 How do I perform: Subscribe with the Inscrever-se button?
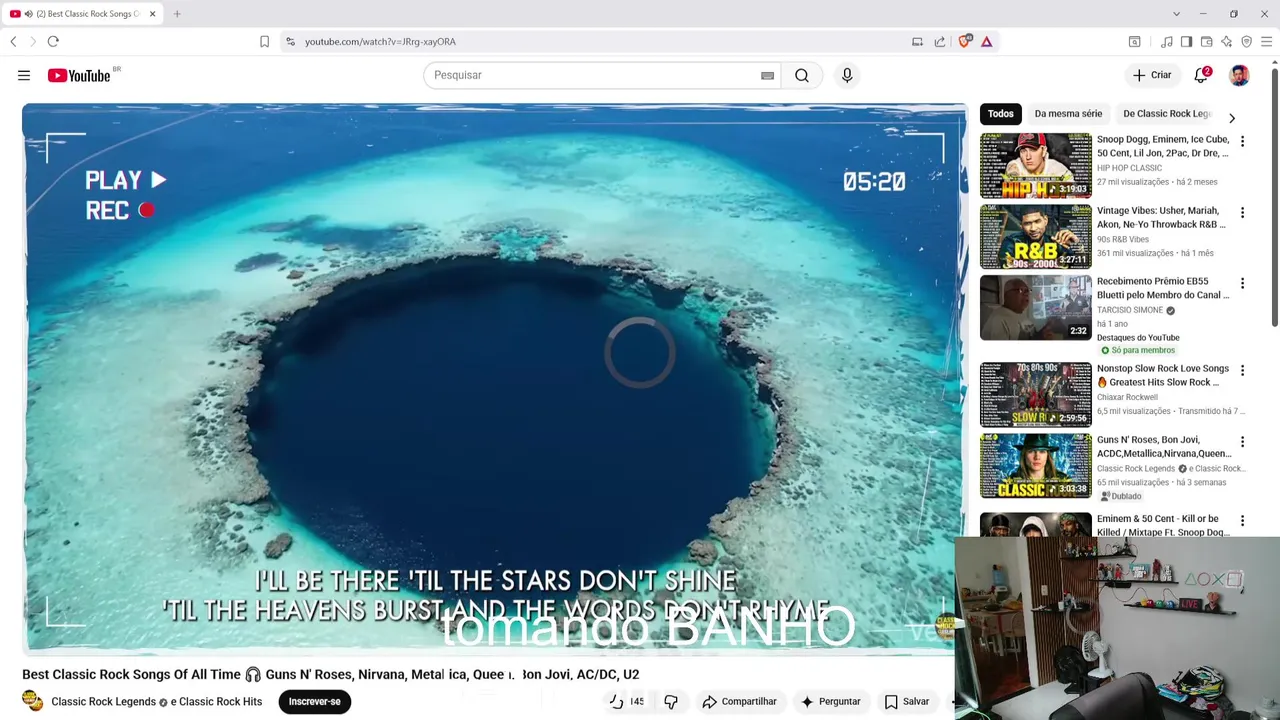pos(314,702)
